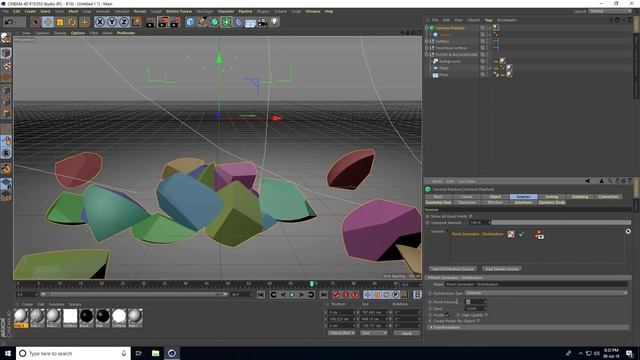Screen dimensions: 640x360
Task: Click the Make Editable icon in left toolbar
Action: (6, 38)
